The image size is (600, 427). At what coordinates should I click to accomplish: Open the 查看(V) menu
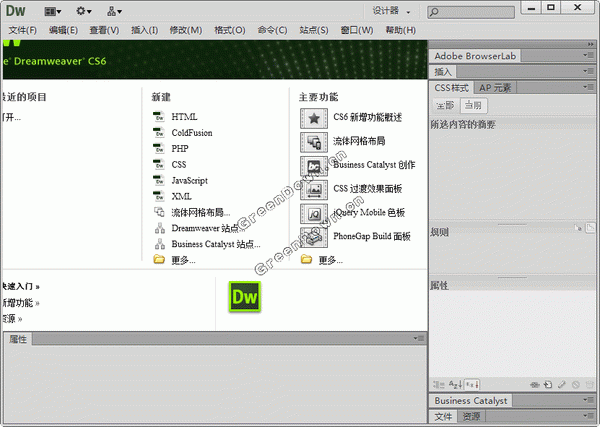tap(104, 30)
